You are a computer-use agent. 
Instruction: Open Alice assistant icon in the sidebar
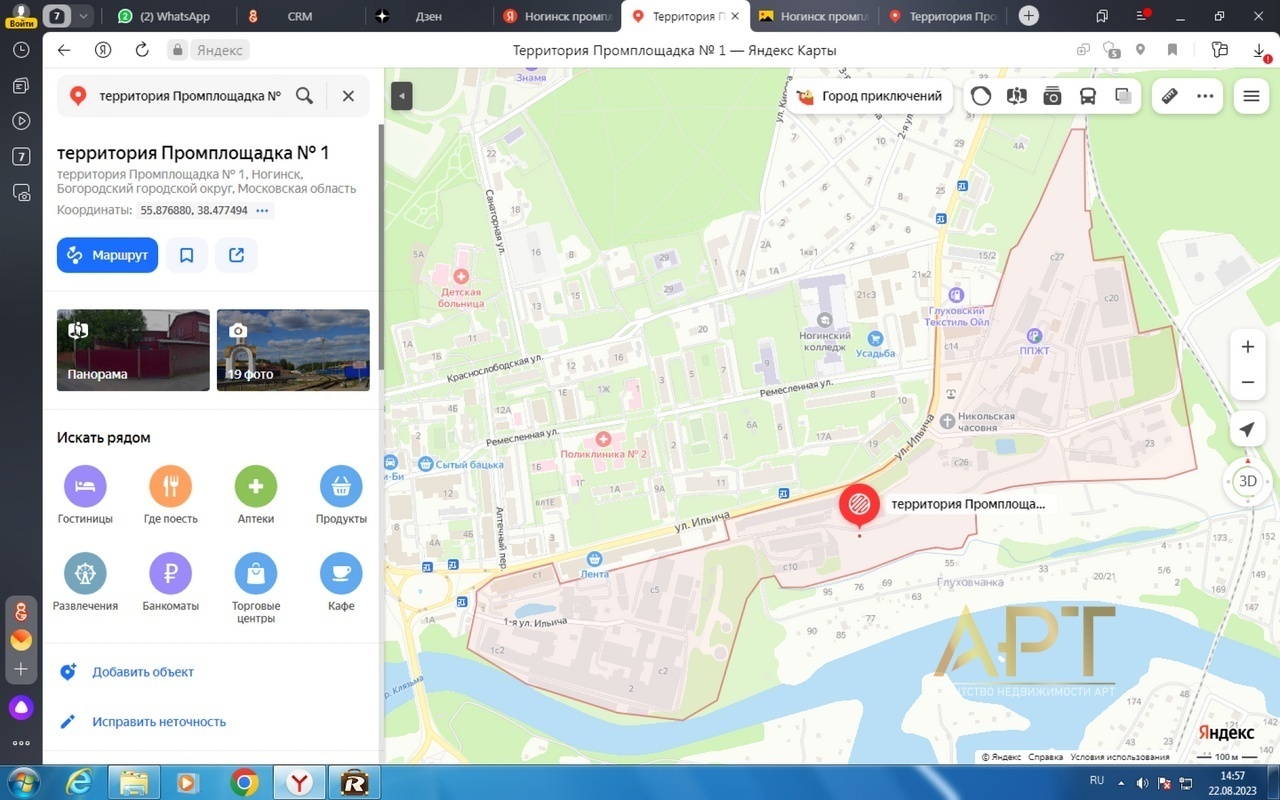21,707
